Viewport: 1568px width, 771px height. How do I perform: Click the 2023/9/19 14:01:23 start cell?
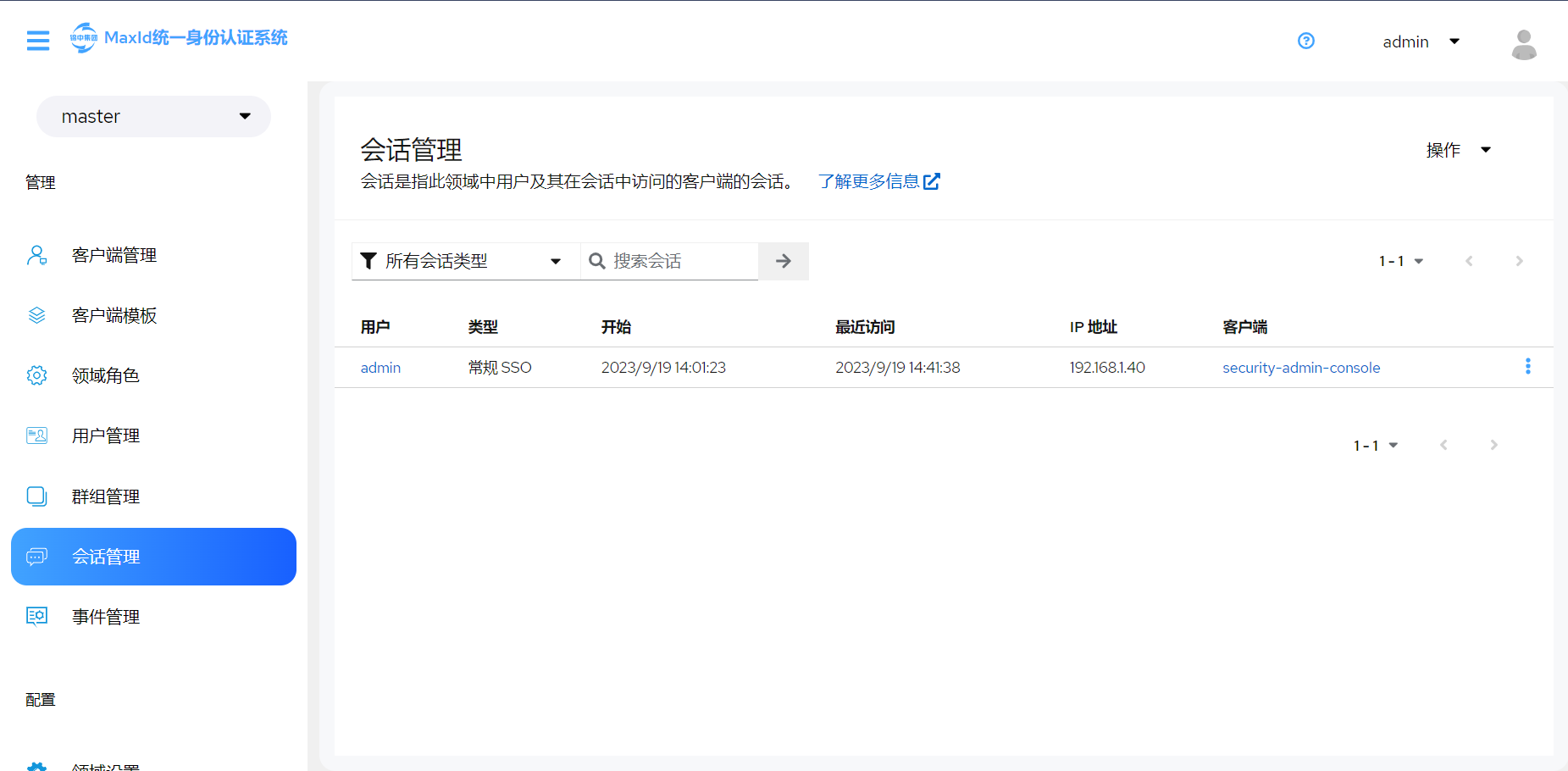point(663,368)
